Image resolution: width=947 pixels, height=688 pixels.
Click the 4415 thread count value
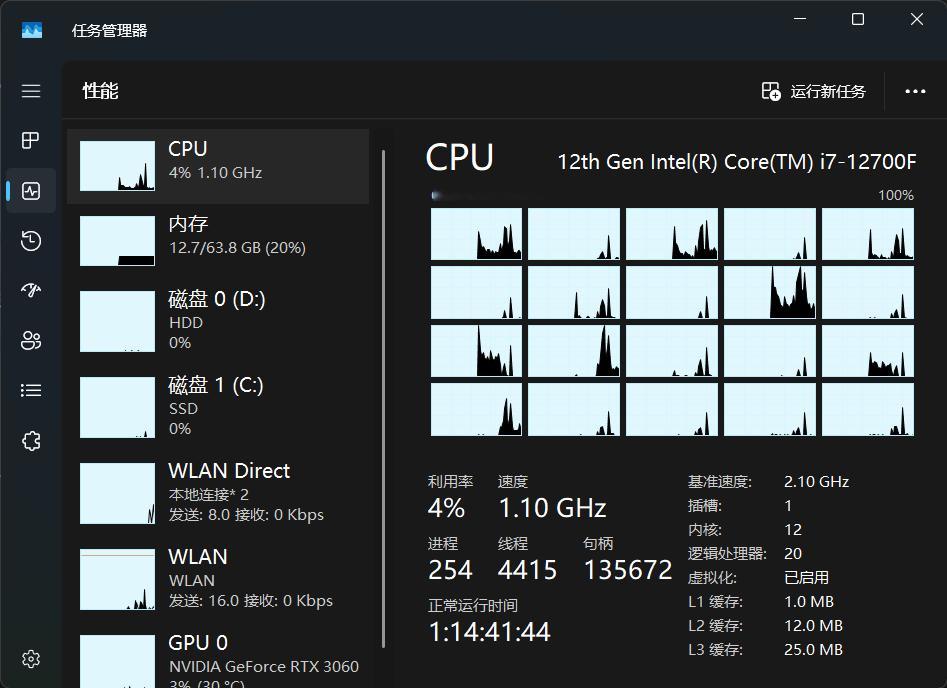tap(527, 570)
